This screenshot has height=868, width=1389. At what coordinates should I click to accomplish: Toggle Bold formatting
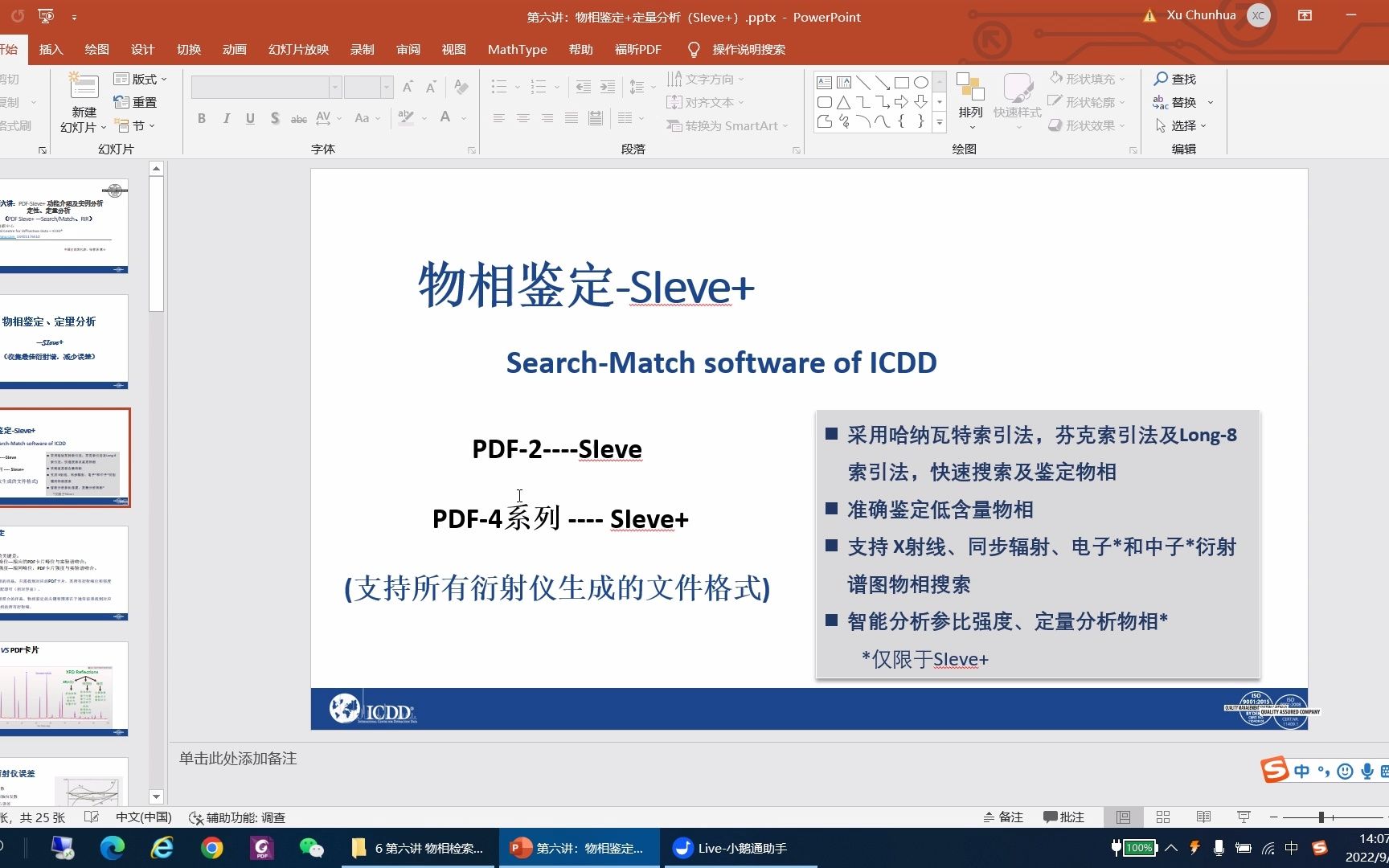[202, 118]
